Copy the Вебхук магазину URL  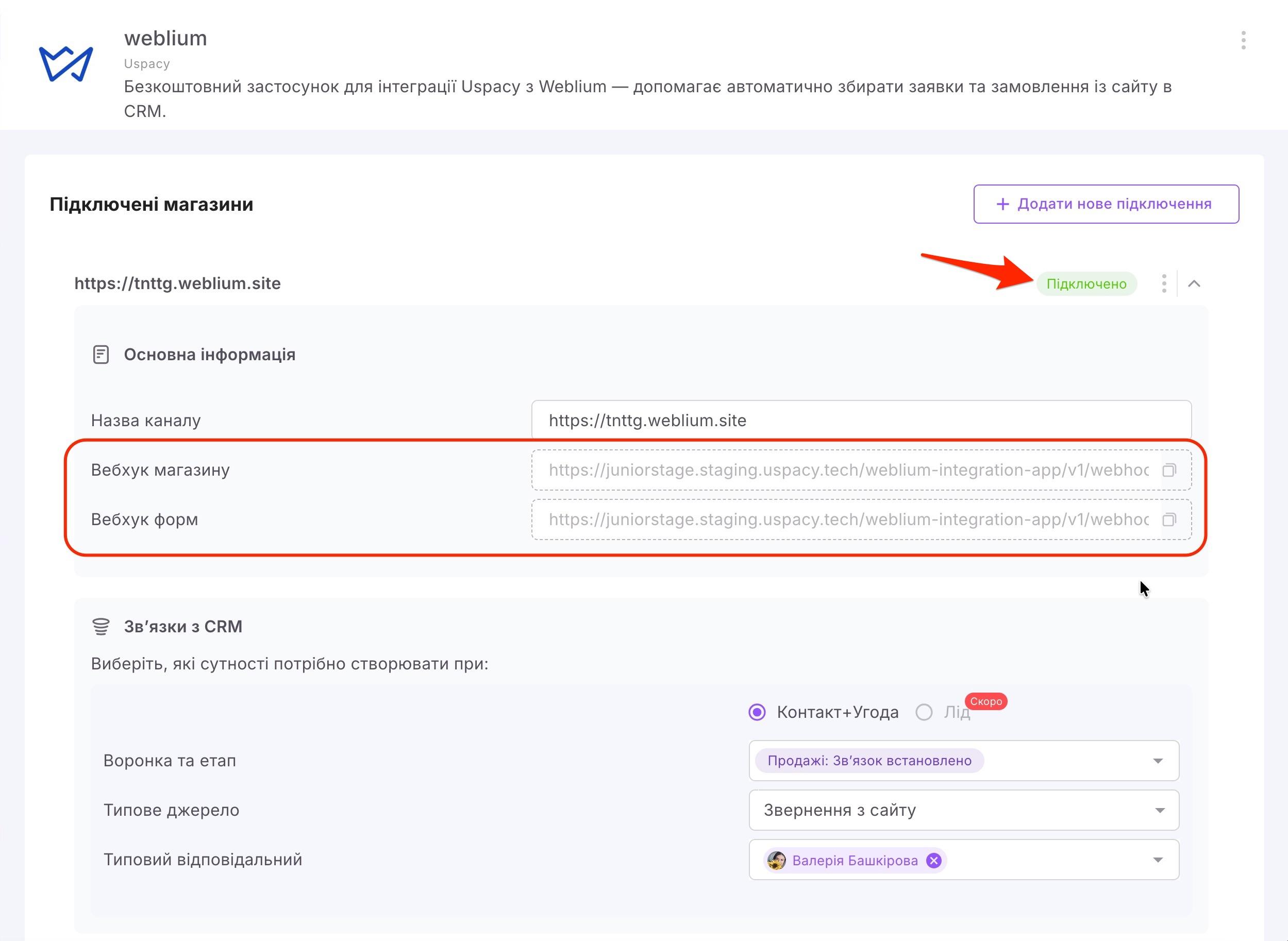pyautogui.click(x=1169, y=470)
